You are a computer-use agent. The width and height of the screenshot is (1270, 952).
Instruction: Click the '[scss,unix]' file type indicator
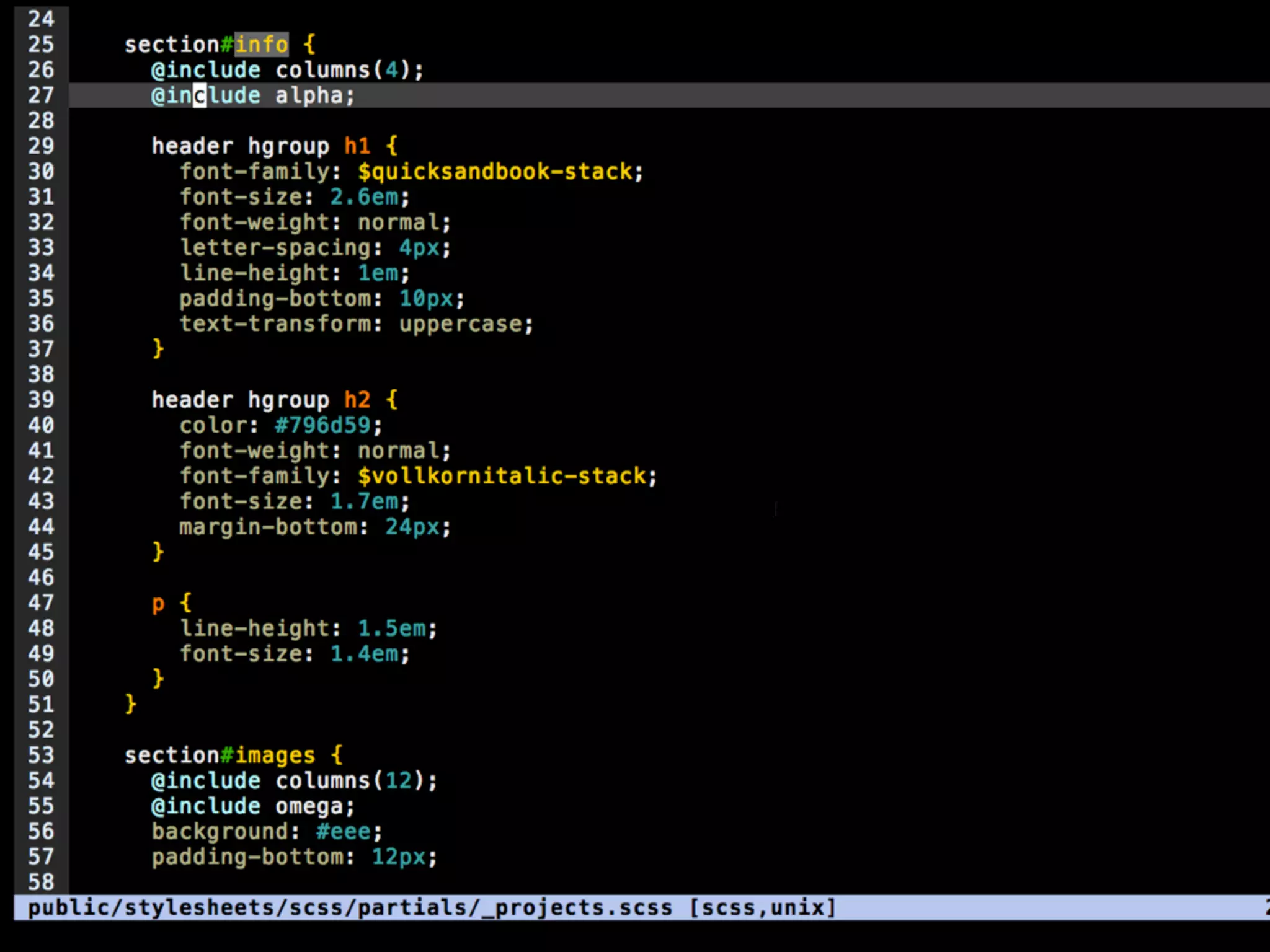763,908
